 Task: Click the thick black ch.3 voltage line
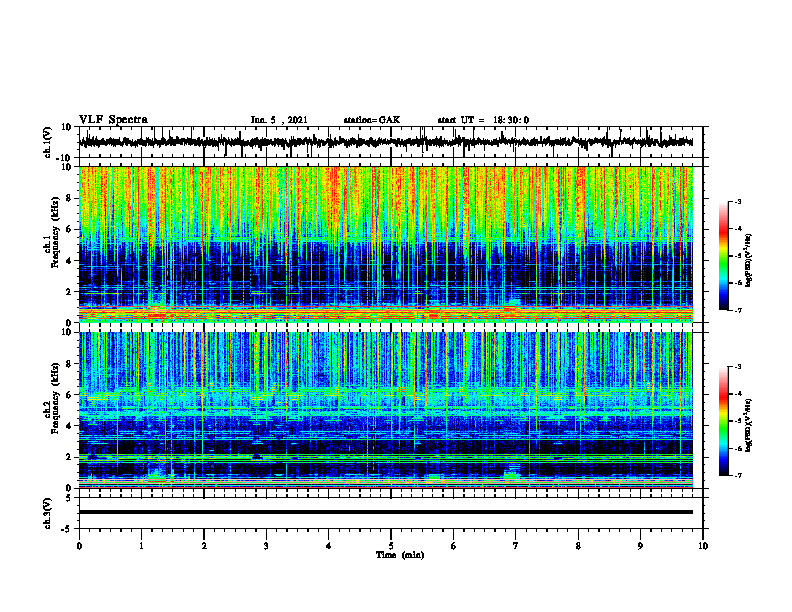385,512
